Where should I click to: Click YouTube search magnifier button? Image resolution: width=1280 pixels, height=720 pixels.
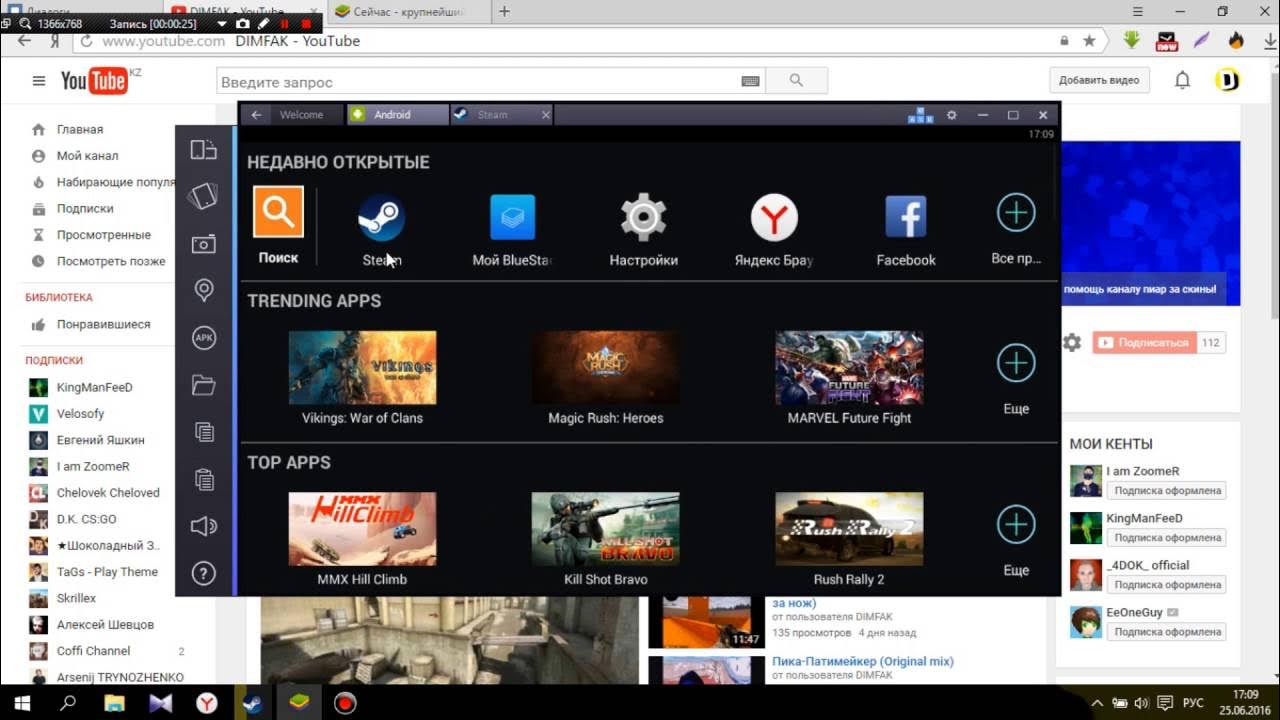coord(796,81)
